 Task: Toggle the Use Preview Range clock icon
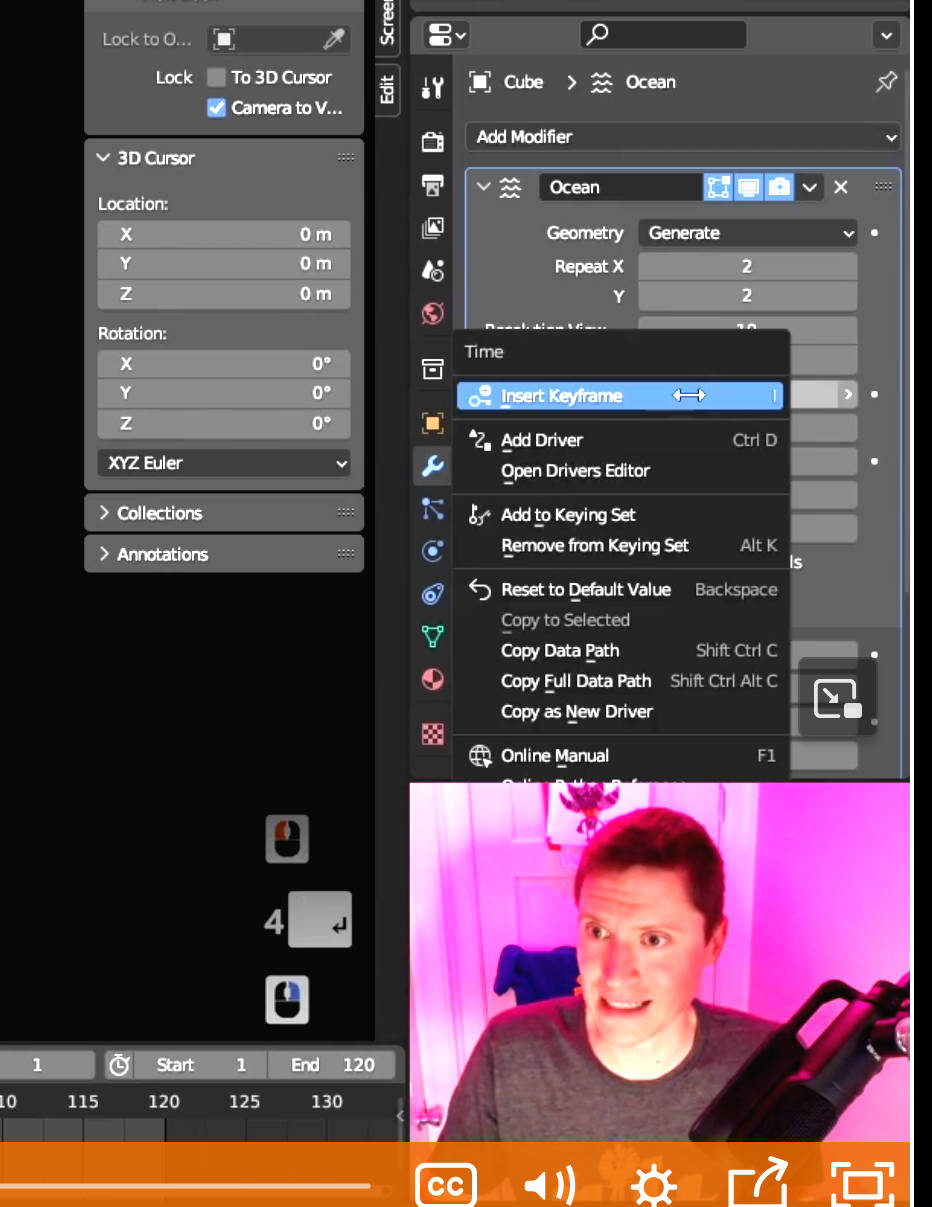pos(119,1065)
